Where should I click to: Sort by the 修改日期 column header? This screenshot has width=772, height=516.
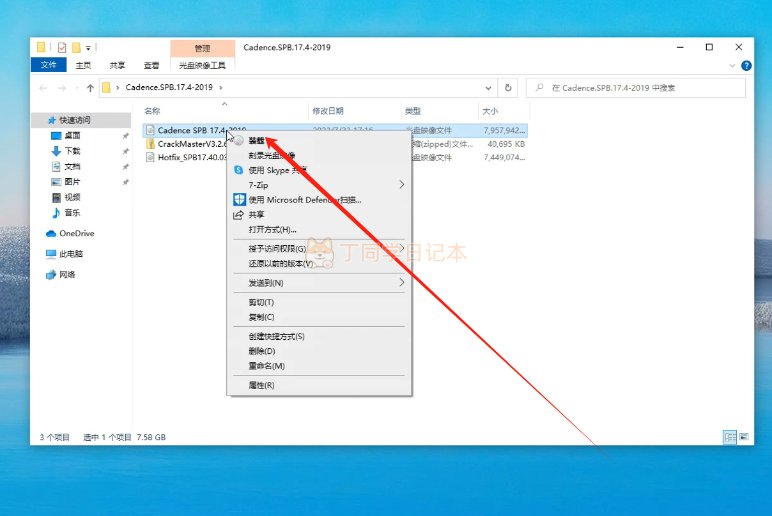(x=327, y=111)
